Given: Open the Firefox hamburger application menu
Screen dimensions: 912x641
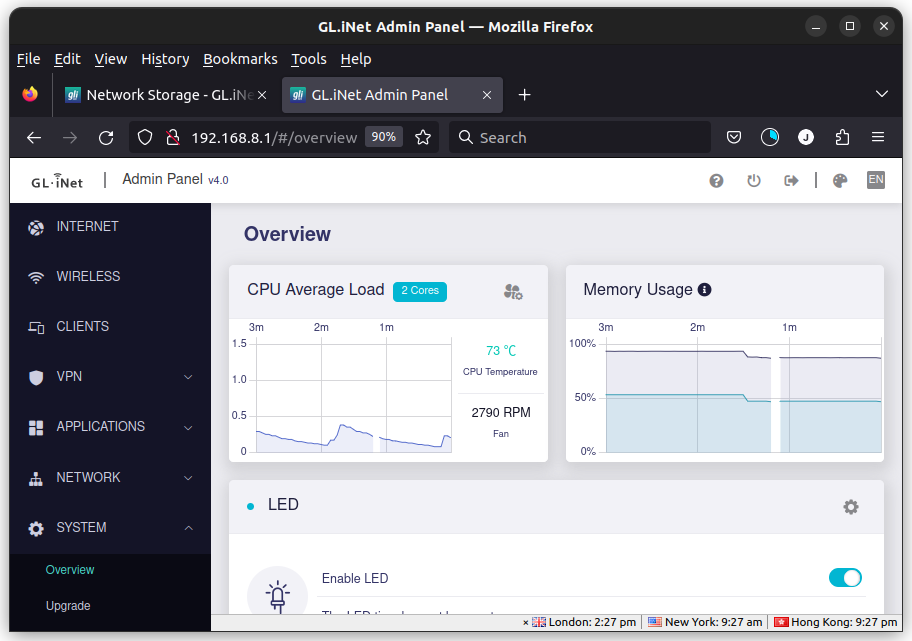Looking at the screenshot, I should [878, 137].
